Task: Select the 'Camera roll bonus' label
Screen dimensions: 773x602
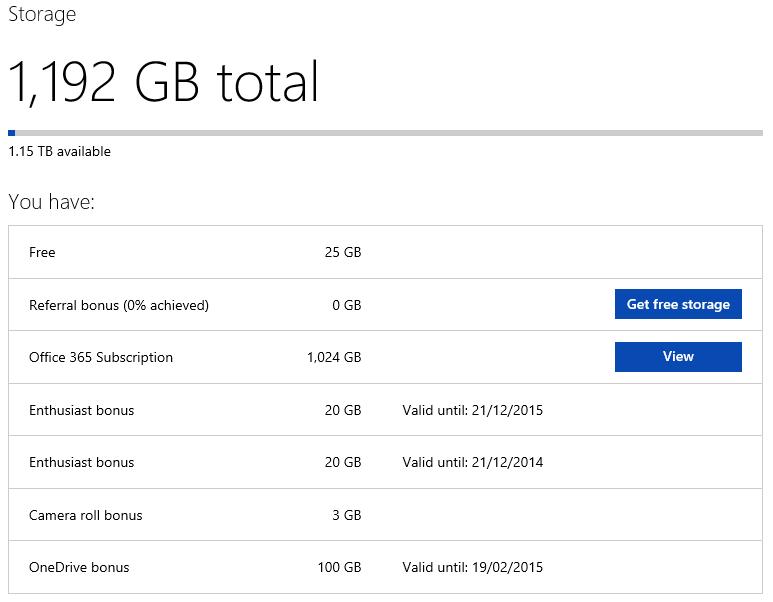Action: tap(86, 515)
